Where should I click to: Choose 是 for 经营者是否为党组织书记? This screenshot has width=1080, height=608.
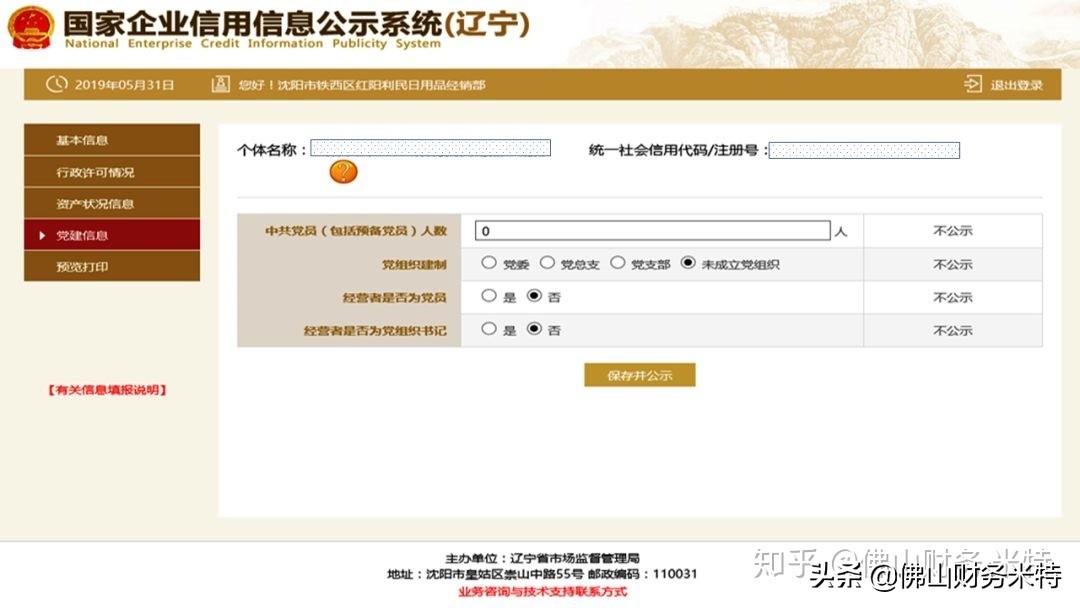(x=490, y=329)
